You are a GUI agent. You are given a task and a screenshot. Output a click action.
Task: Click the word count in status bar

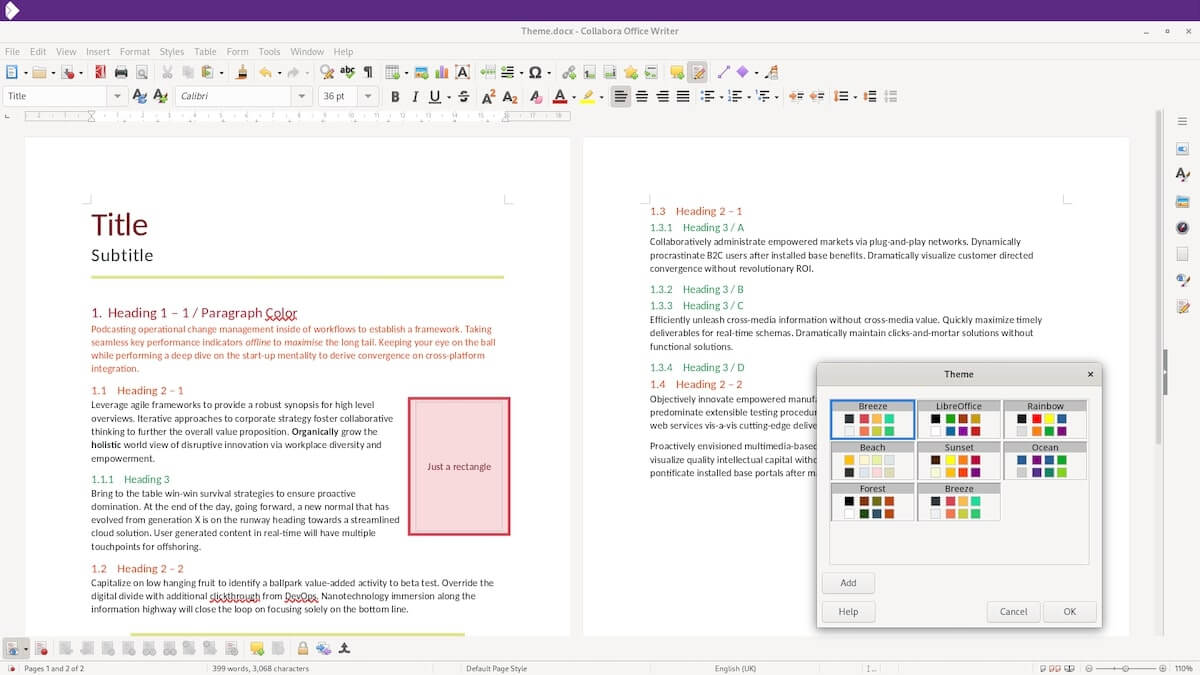(260, 668)
